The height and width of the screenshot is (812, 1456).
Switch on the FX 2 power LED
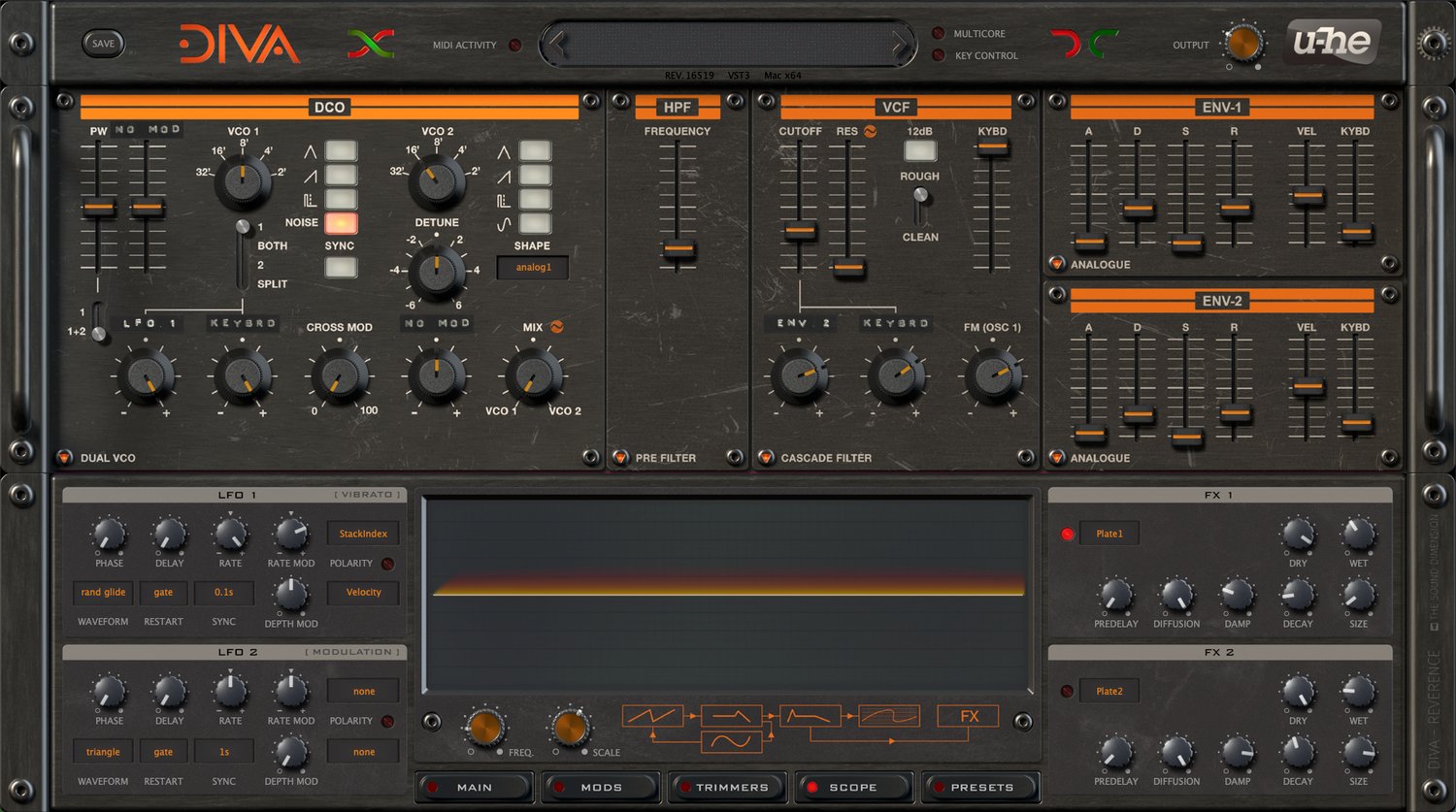tap(1068, 692)
